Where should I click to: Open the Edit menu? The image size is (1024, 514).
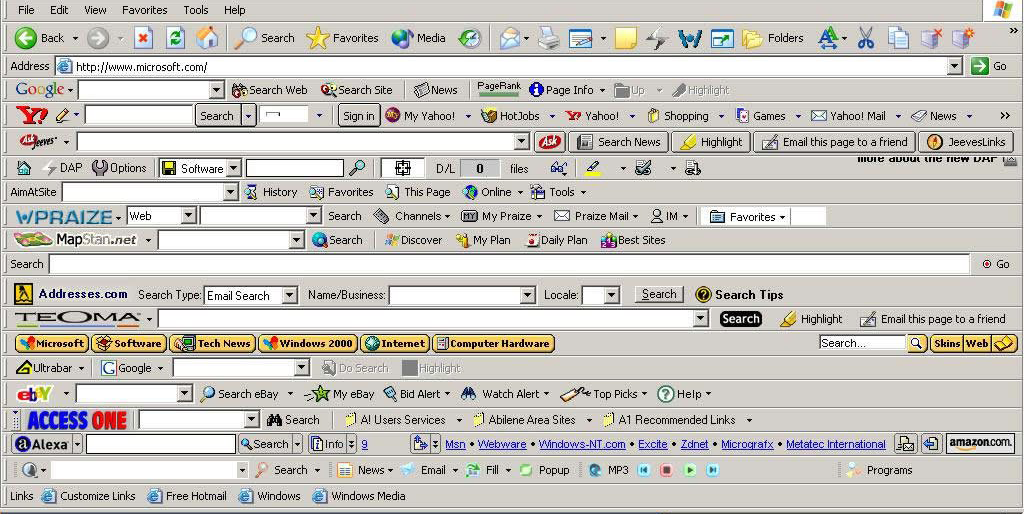coord(59,10)
